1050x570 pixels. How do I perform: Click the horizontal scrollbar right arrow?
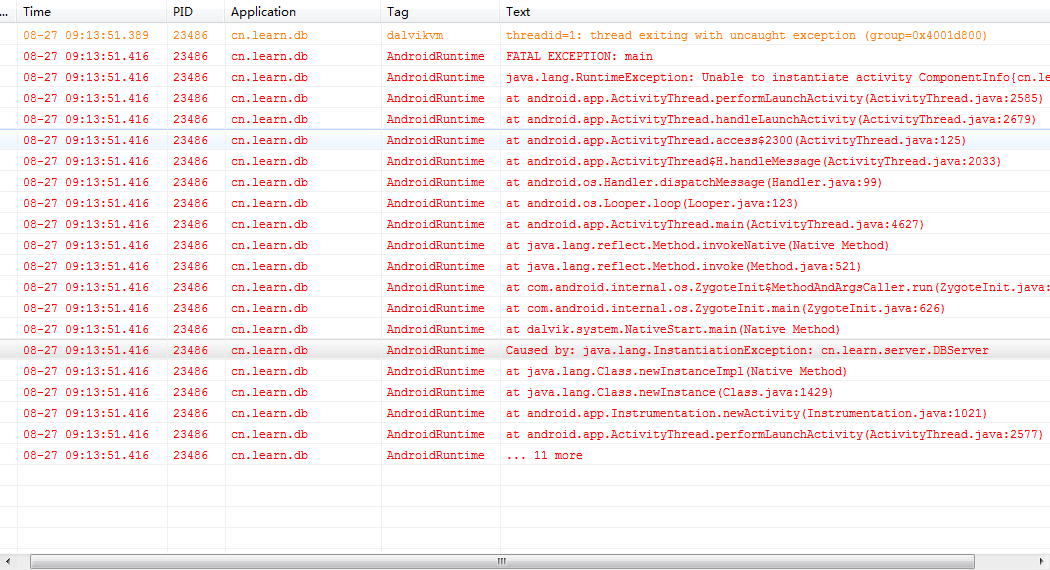tap(1041, 561)
